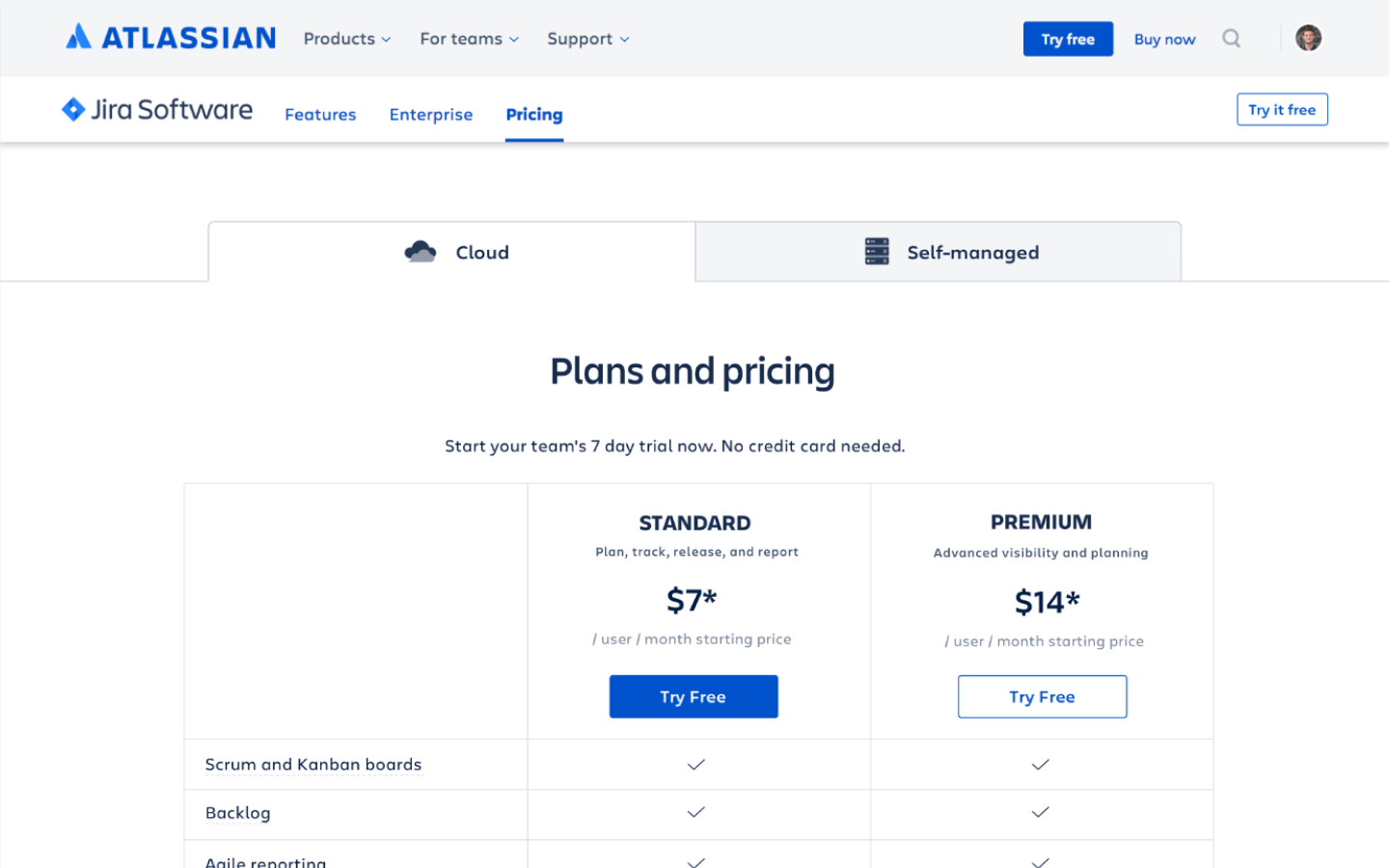Click the server icon for Self-managed
Image resolution: width=1389 pixels, height=868 pixels.
pyautogui.click(x=877, y=252)
